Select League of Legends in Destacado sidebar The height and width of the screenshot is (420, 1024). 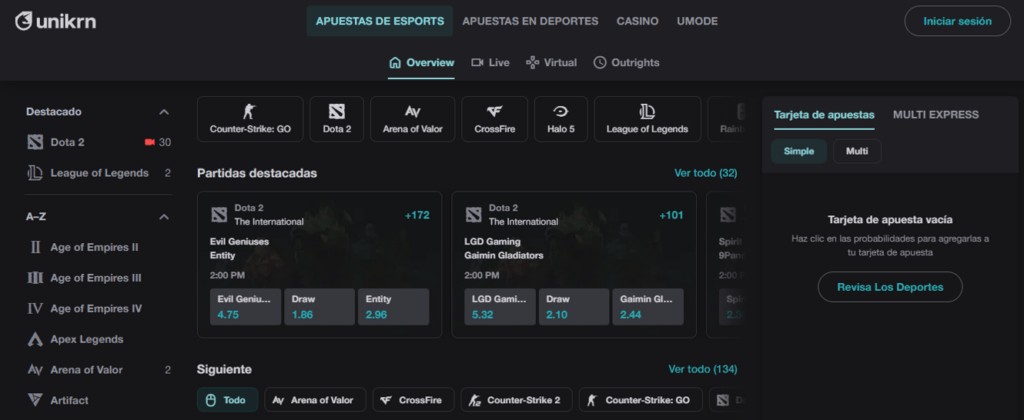pos(99,173)
